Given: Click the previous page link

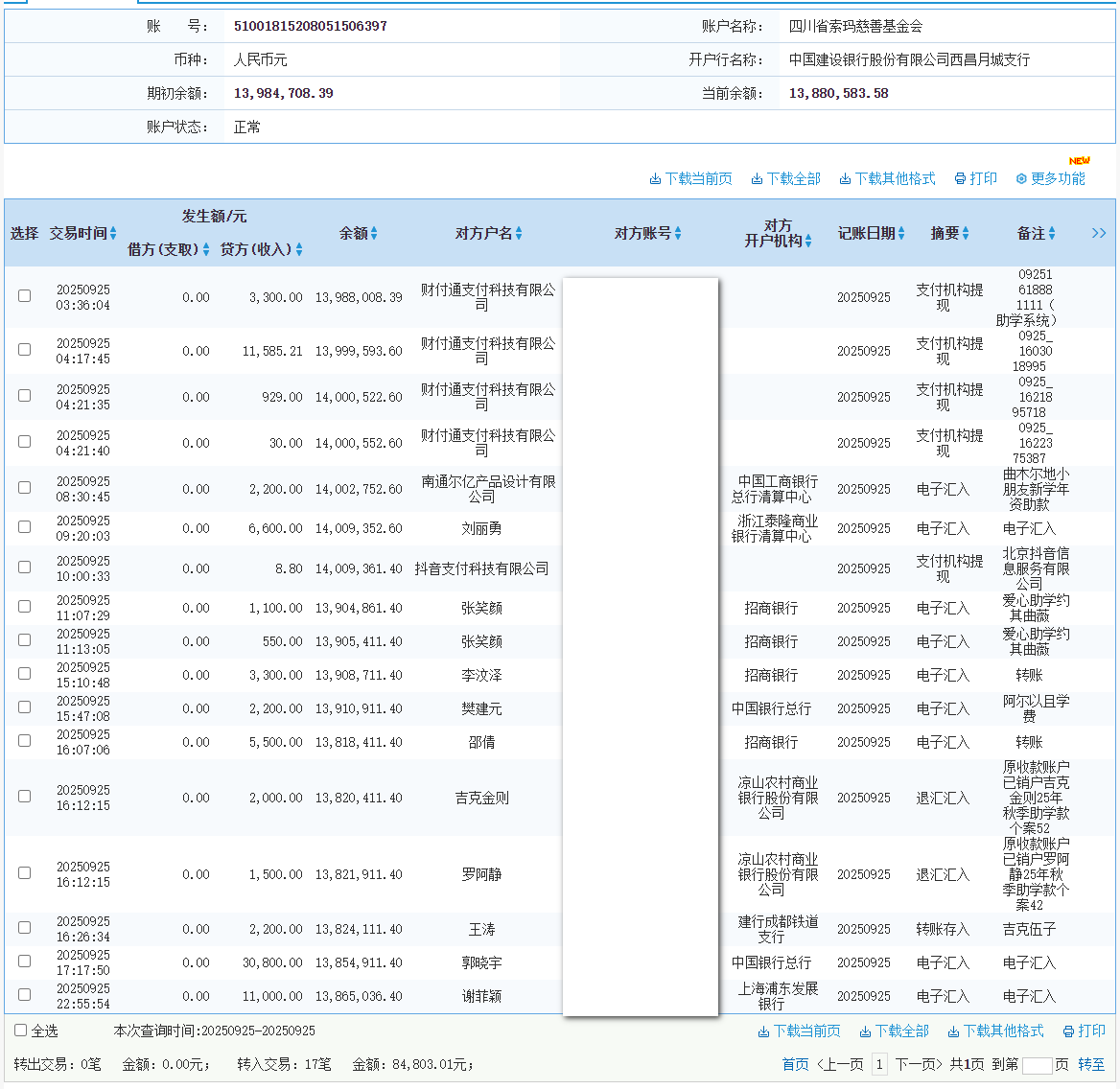Looking at the screenshot, I should point(839,1064).
